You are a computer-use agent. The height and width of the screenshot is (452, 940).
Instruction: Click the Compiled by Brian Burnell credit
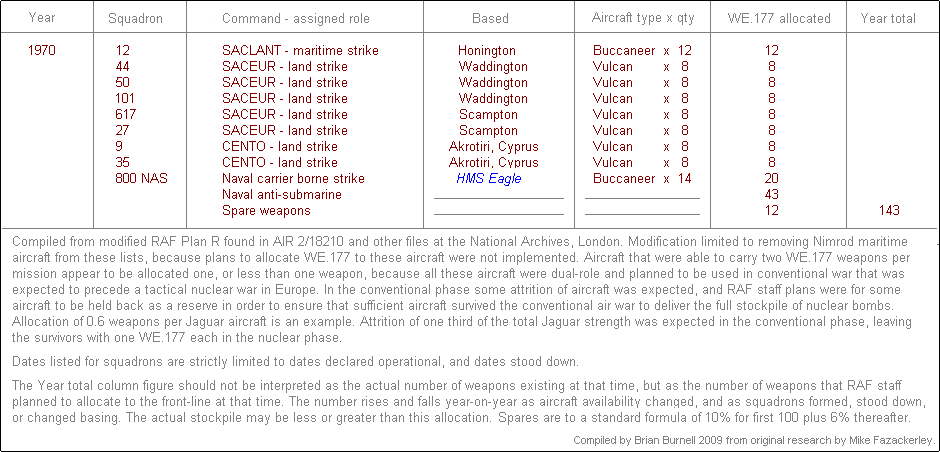point(755,440)
